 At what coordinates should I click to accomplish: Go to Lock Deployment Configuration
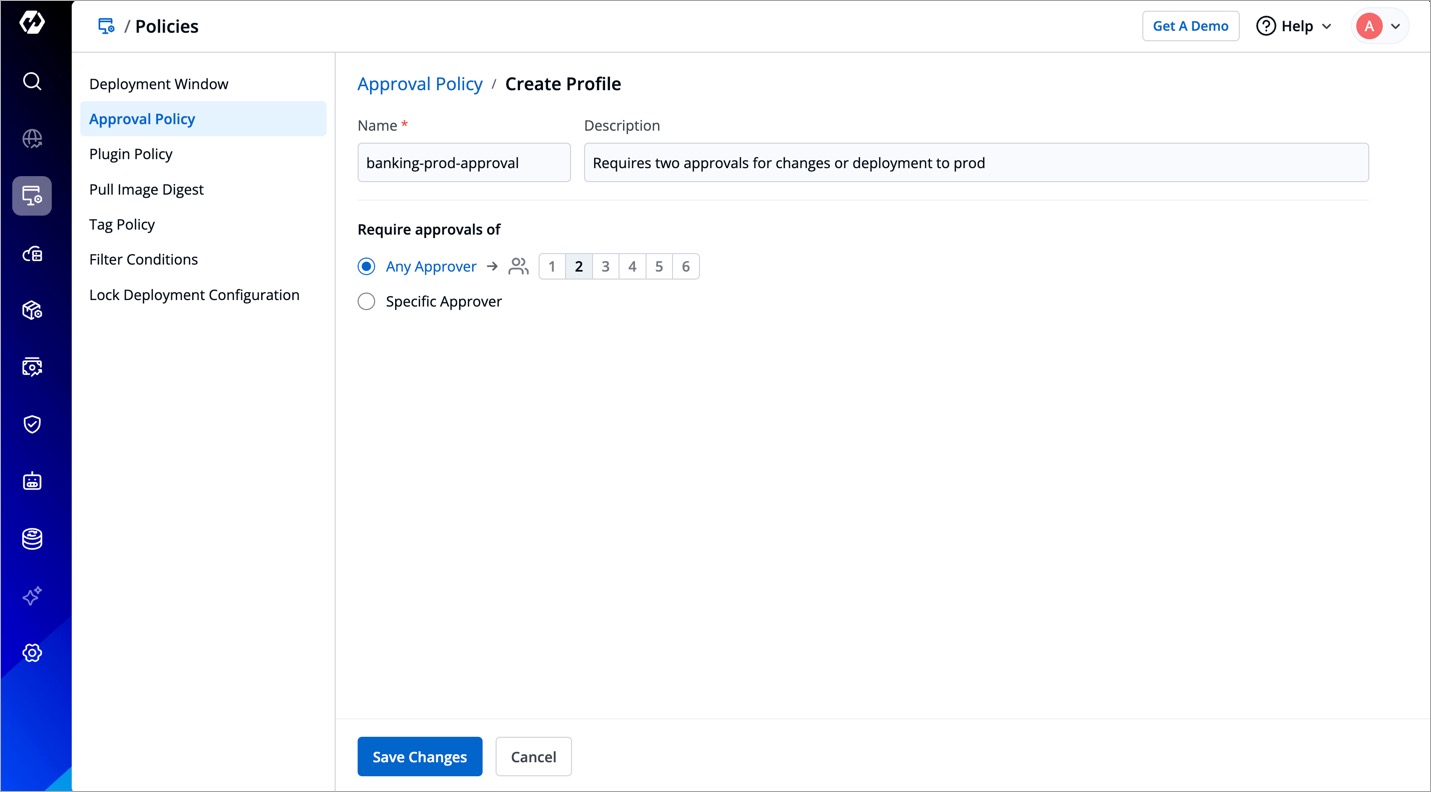pyautogui.click(x=194, y=295)
